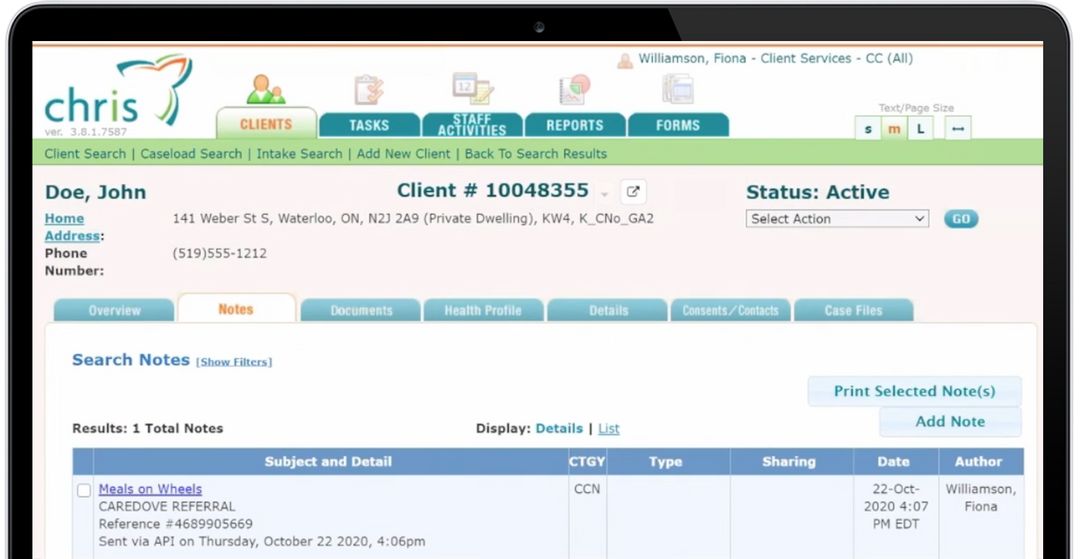Click Reference #4689905669 text

(176, 524)
